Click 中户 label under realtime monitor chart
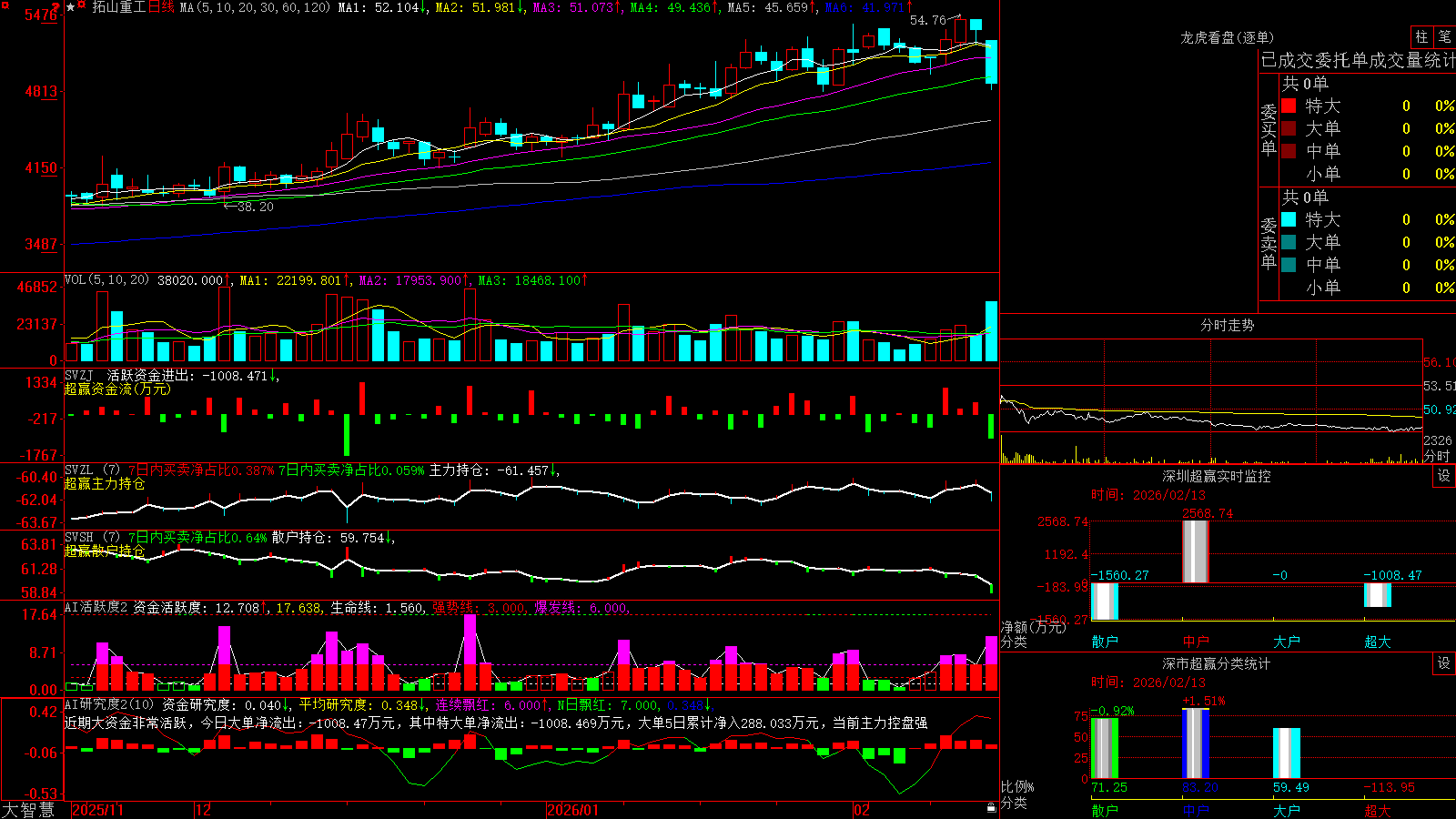 [1196, 642]
